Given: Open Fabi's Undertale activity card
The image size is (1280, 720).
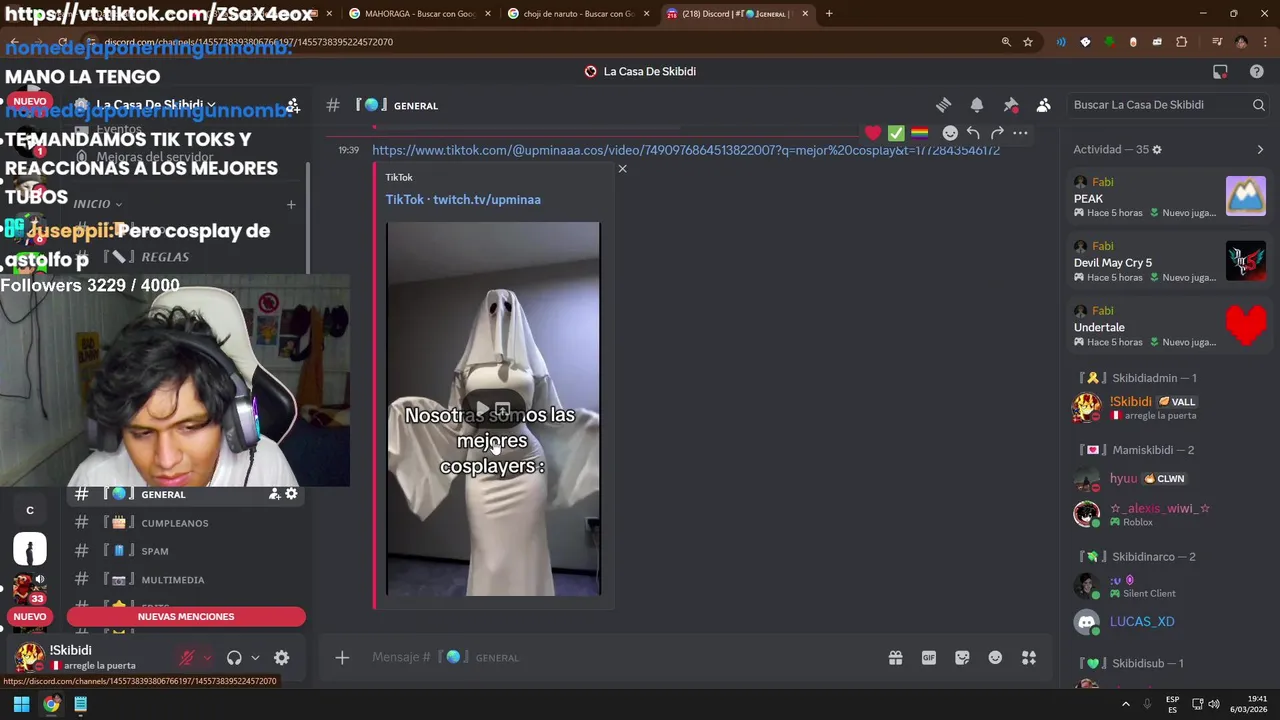Looking at the screenshot, I should pos(1168,326).
